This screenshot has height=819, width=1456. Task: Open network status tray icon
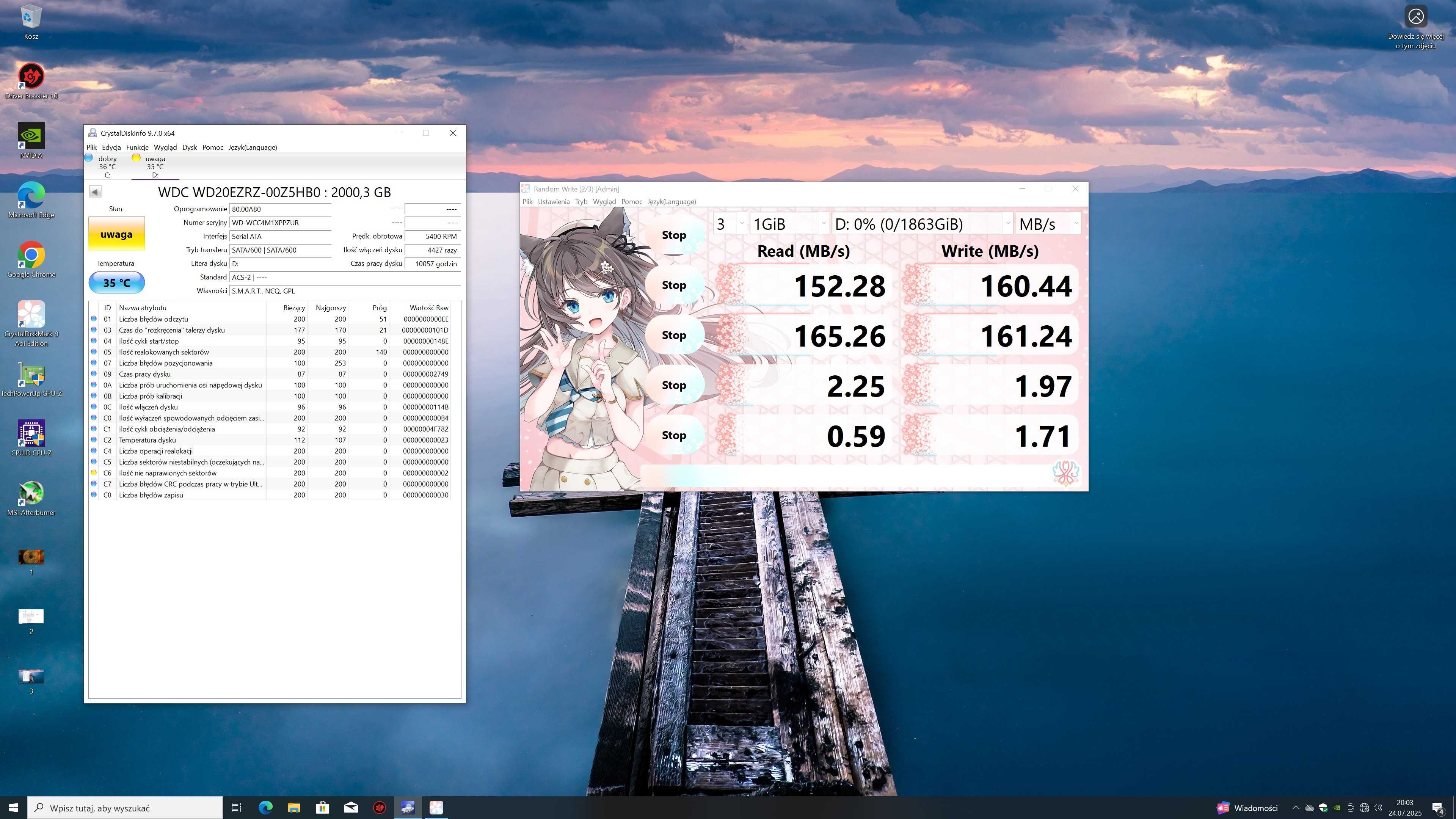[x=1364, y=808]
